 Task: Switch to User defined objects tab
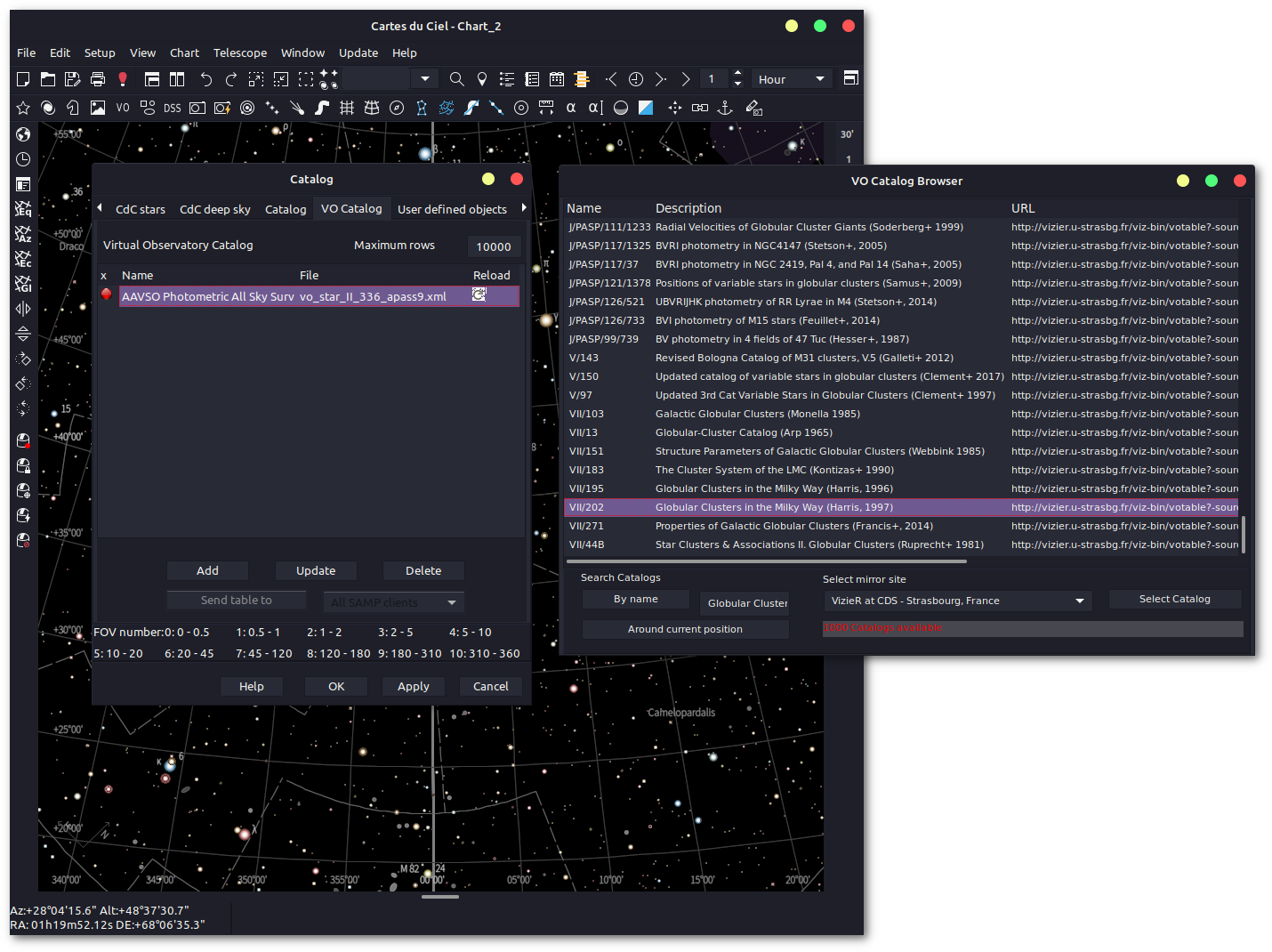pyautogui.click(x=452, y=209)
